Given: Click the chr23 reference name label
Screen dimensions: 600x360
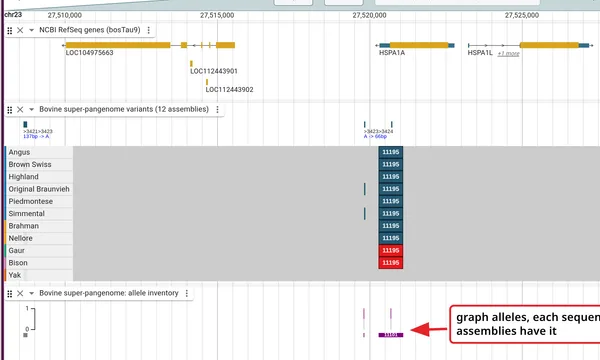Looking at the screenshot, I should pos(13,15).
